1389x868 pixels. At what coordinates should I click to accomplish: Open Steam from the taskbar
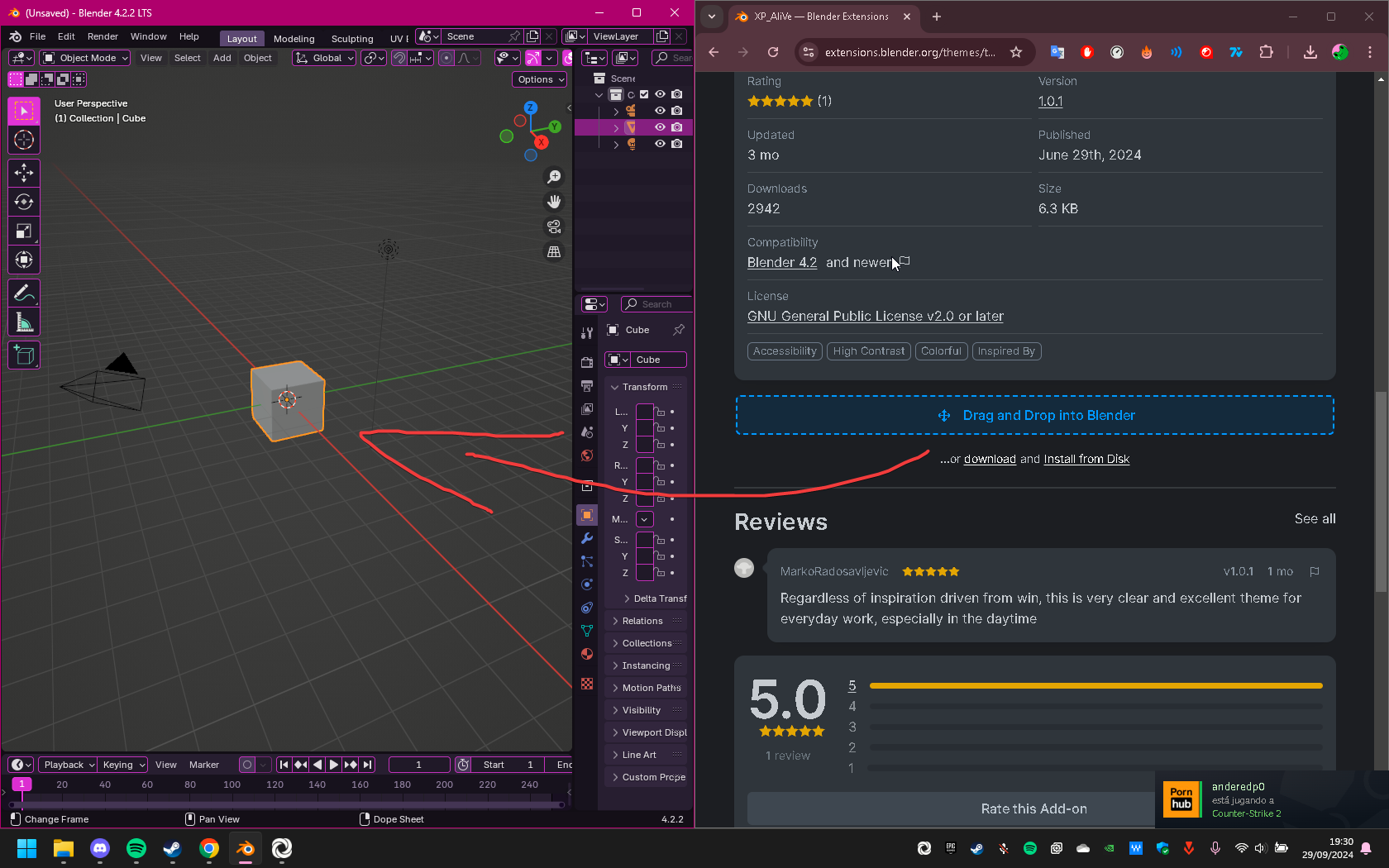click(173, 848)
